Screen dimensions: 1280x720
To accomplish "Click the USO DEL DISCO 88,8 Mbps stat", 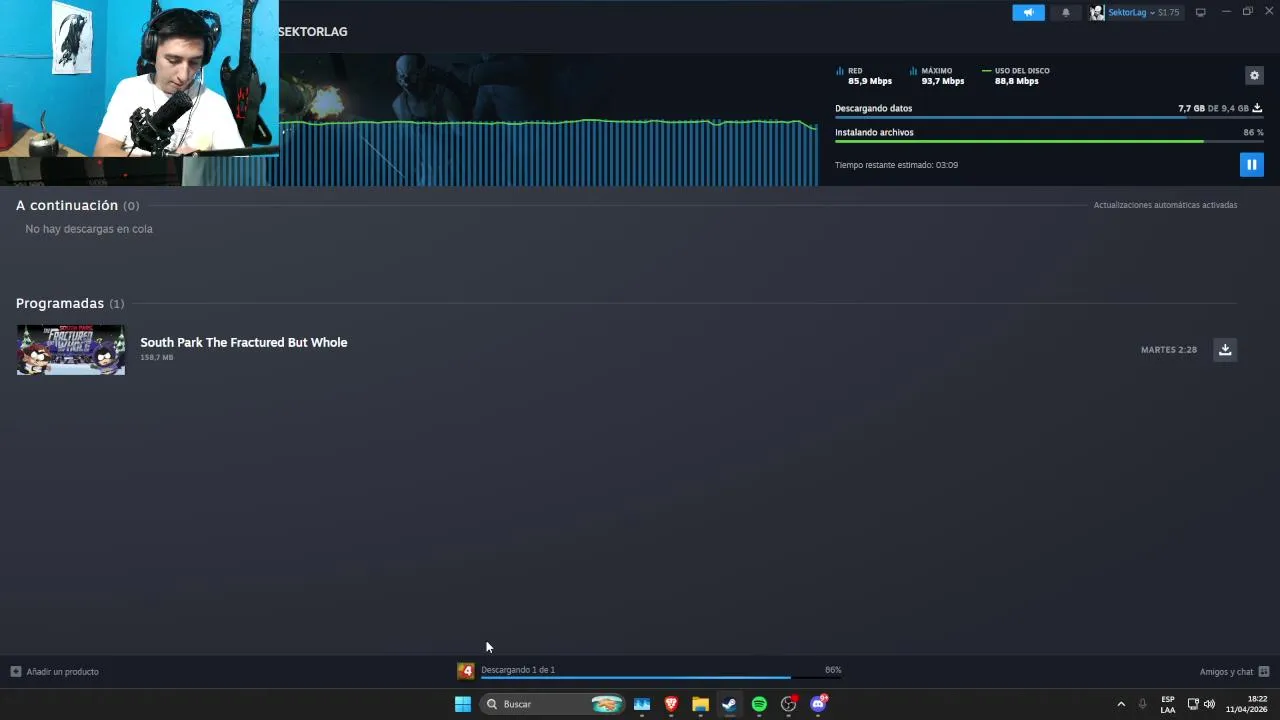I will pyautogui.click(x=1016, y=76).
